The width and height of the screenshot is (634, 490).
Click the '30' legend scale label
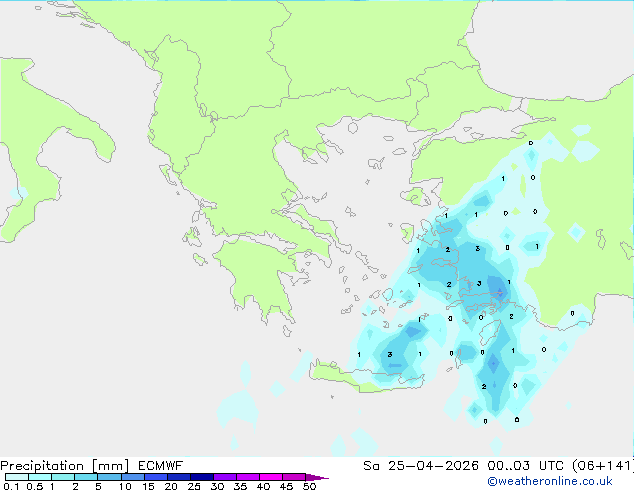(x=217, y=486)
